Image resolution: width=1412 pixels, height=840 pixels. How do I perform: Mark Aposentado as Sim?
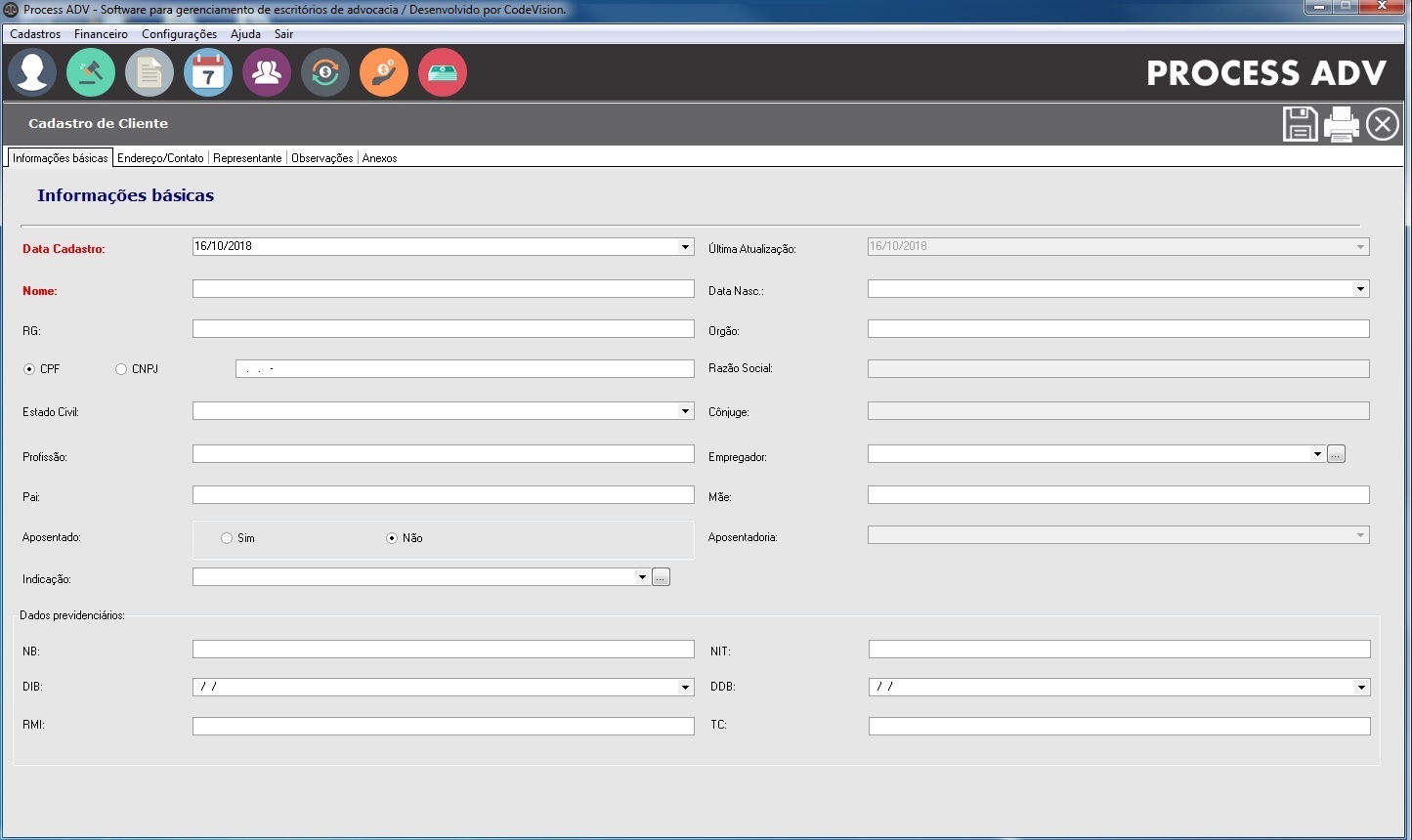point(227,538)
